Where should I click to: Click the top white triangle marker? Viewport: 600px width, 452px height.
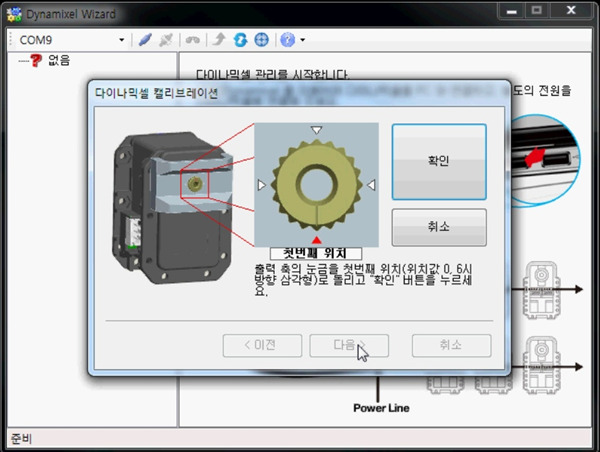pos(316,130)
